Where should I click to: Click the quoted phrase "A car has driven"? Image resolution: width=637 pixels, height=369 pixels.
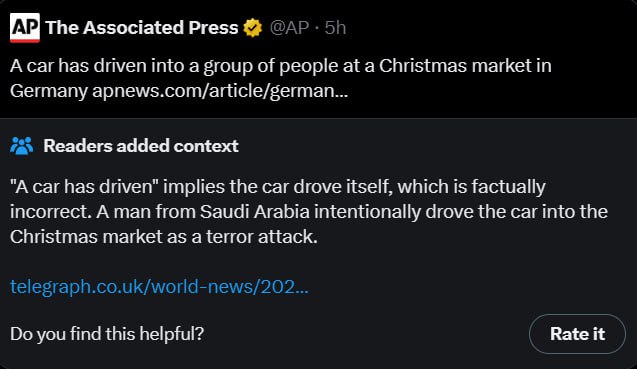coord(84,187)
